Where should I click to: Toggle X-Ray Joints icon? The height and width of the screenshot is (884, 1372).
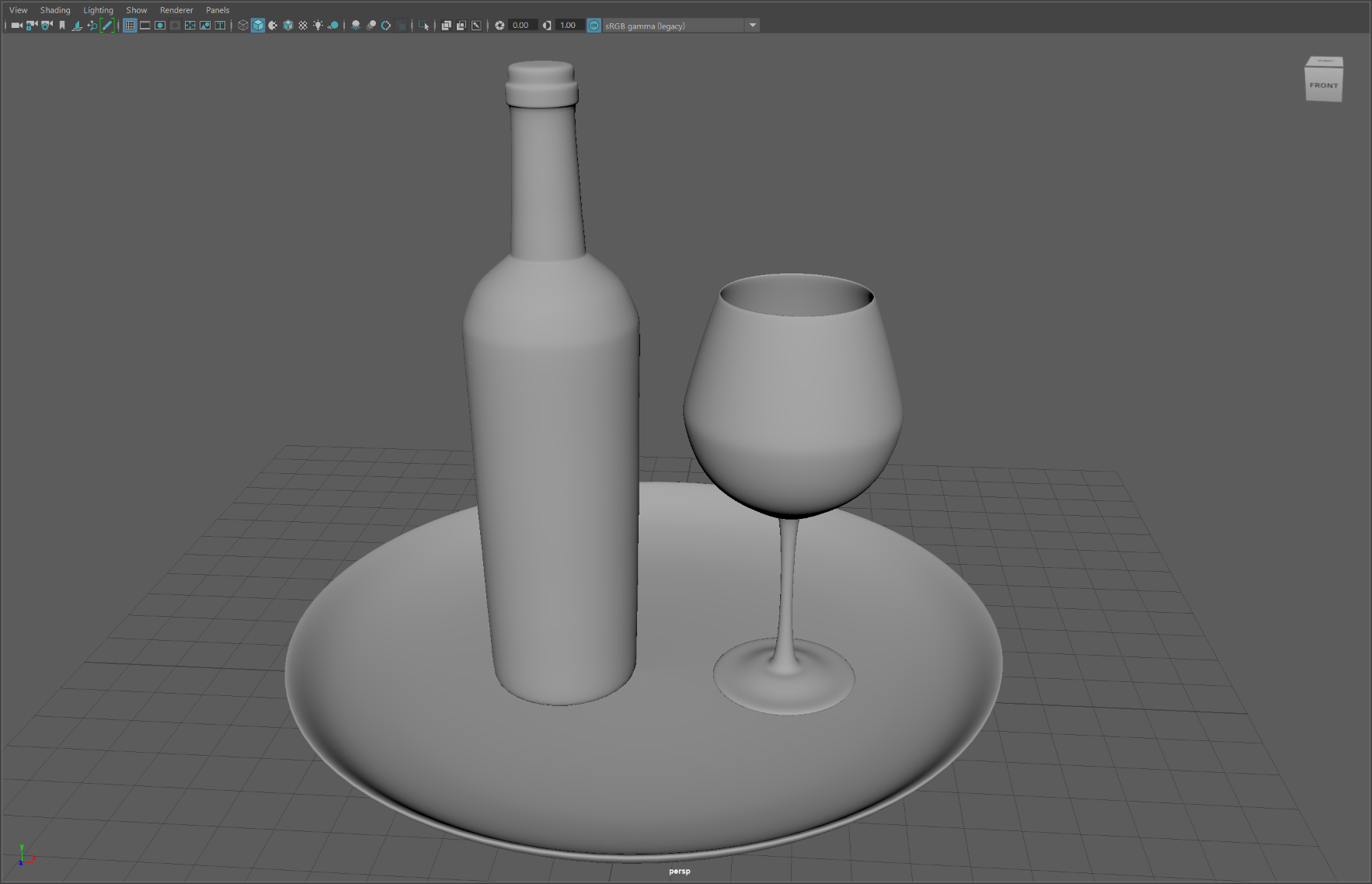476,26
